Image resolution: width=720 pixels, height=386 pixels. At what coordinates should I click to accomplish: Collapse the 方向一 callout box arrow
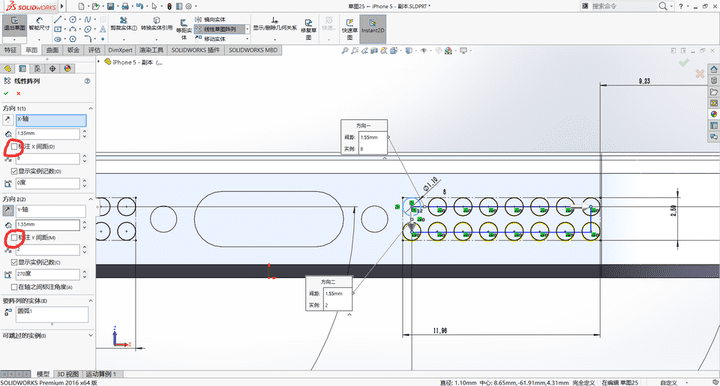[384, 158]
